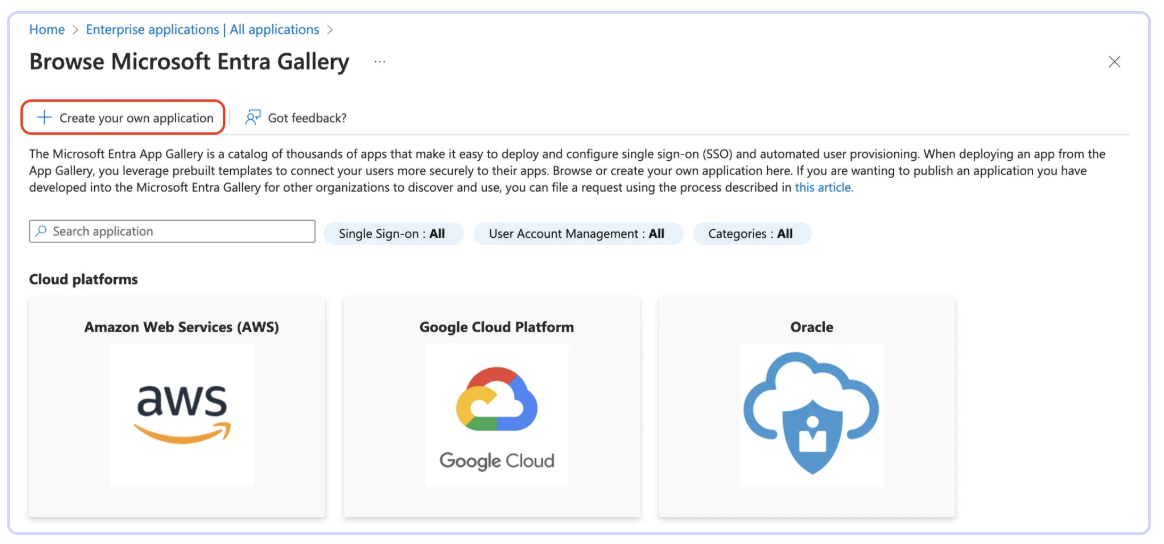Click the Got feedback person icon
Viewport: 1164px width, 544px height.
pos(253,117)
